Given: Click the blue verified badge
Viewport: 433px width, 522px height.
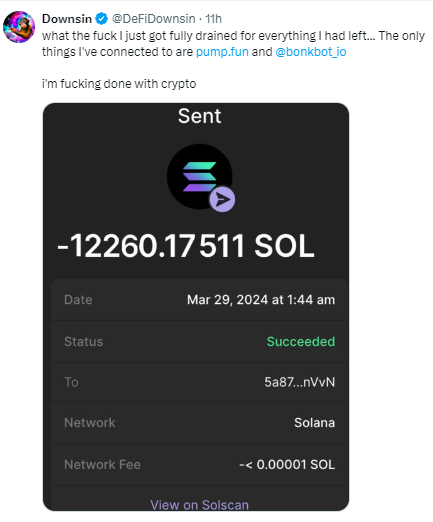Looking at the screenshot, I should coord(102,19).
